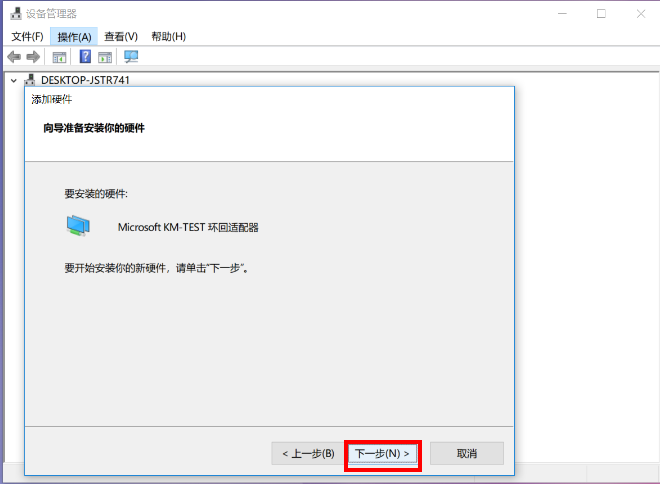
Task: Click the computer icon beside DESKTOP-JSTR741
Action: coord(31,80)
